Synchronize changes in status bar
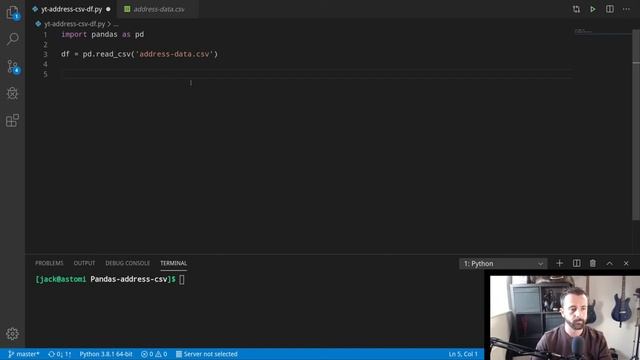 pyautogui.click(x=60, y=354)
